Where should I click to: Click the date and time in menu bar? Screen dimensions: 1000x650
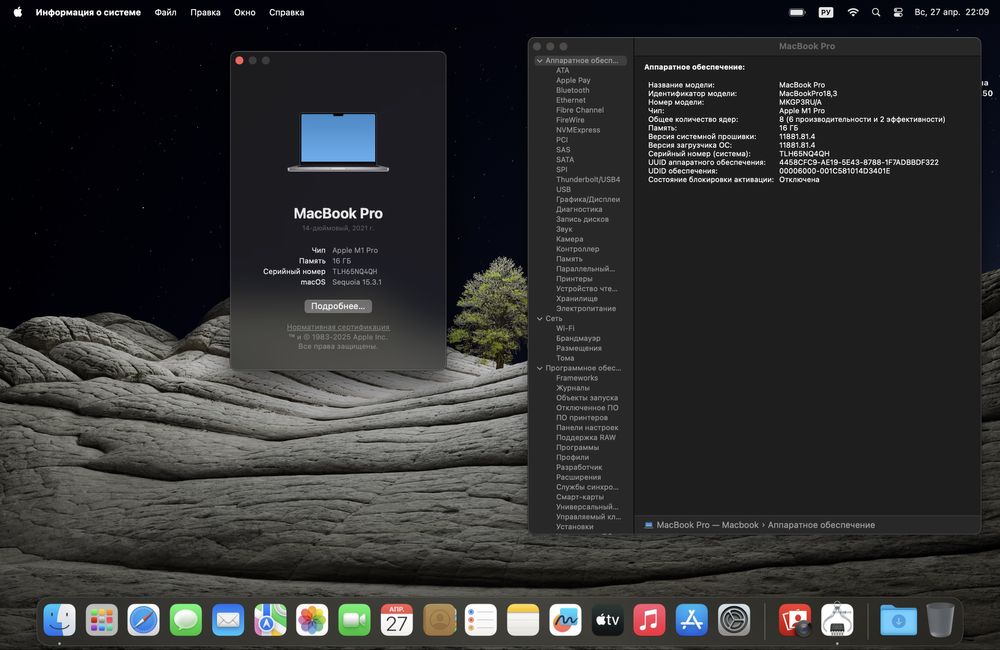[x=952, y=12]
